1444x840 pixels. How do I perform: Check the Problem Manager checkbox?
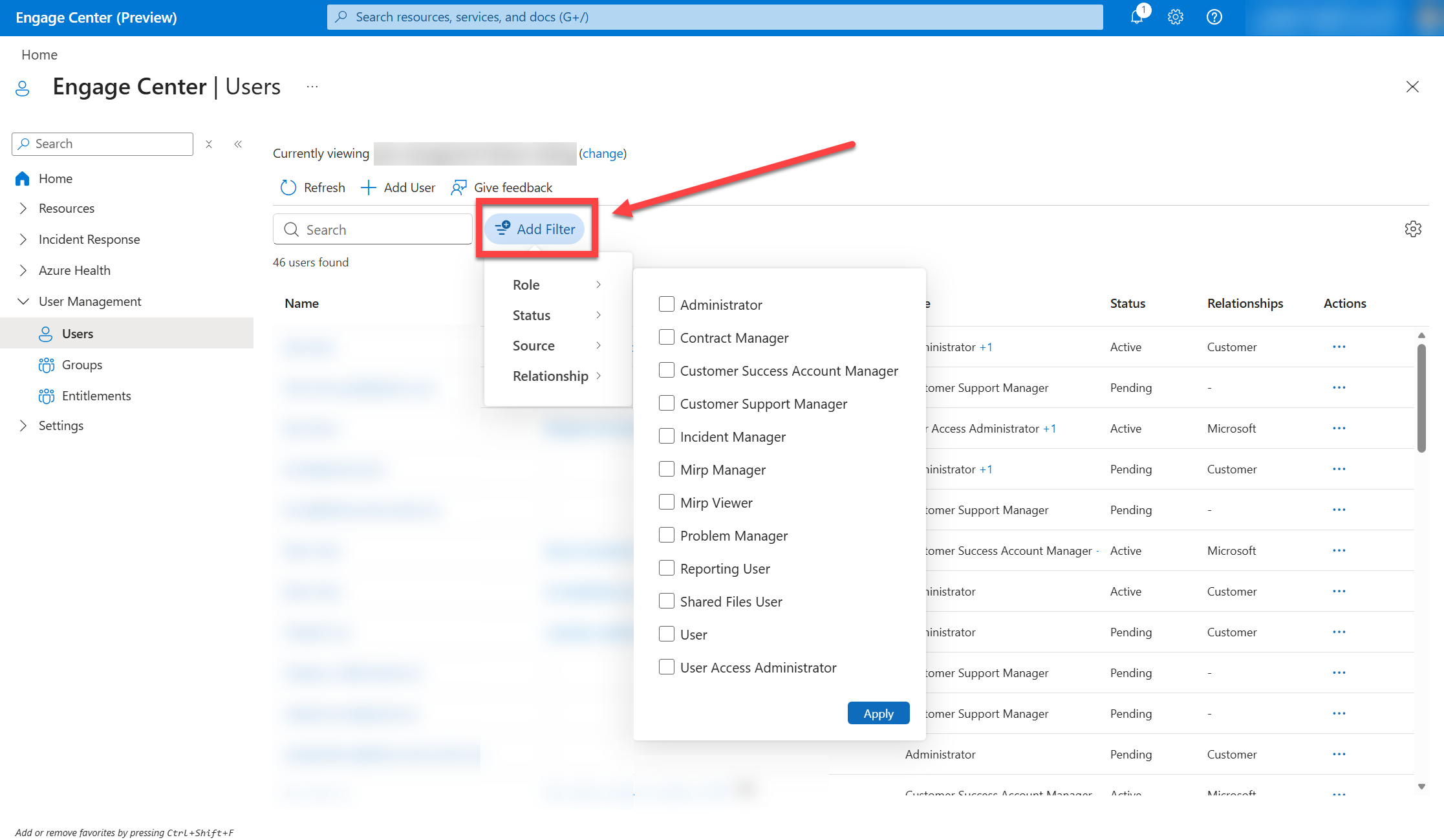click(667, 535)
